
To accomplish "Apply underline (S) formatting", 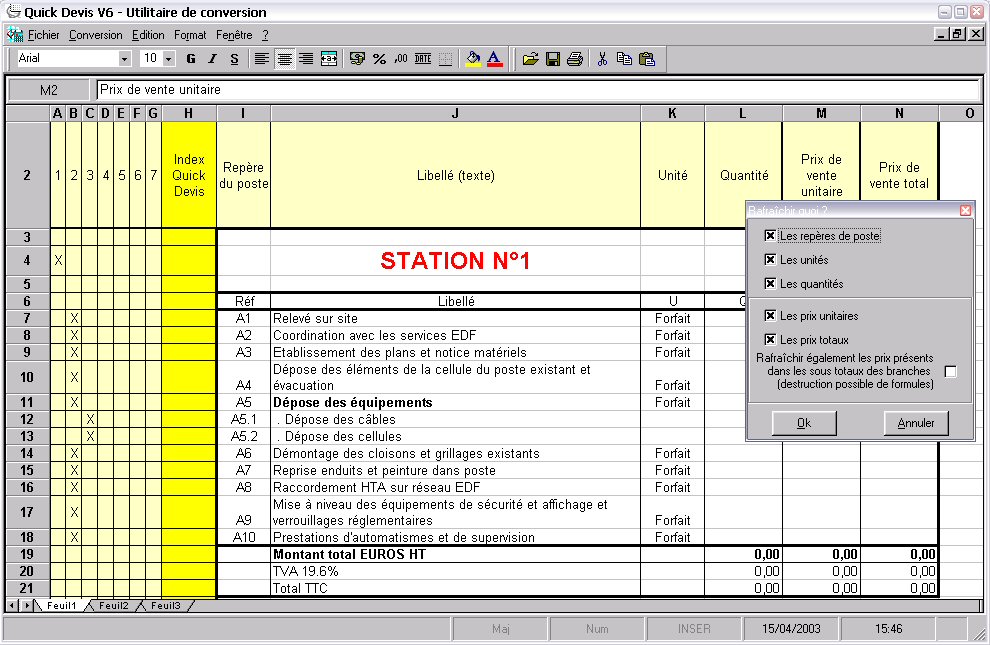I will (234, 59).
